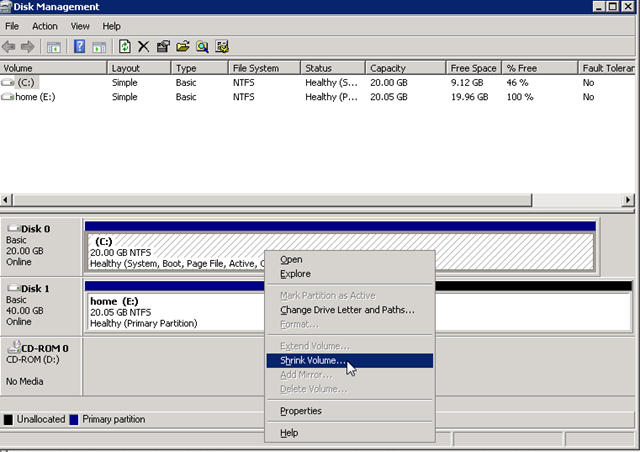Select the (C:) row in volume list
This screenshot has width=640, height=452.
318,82
